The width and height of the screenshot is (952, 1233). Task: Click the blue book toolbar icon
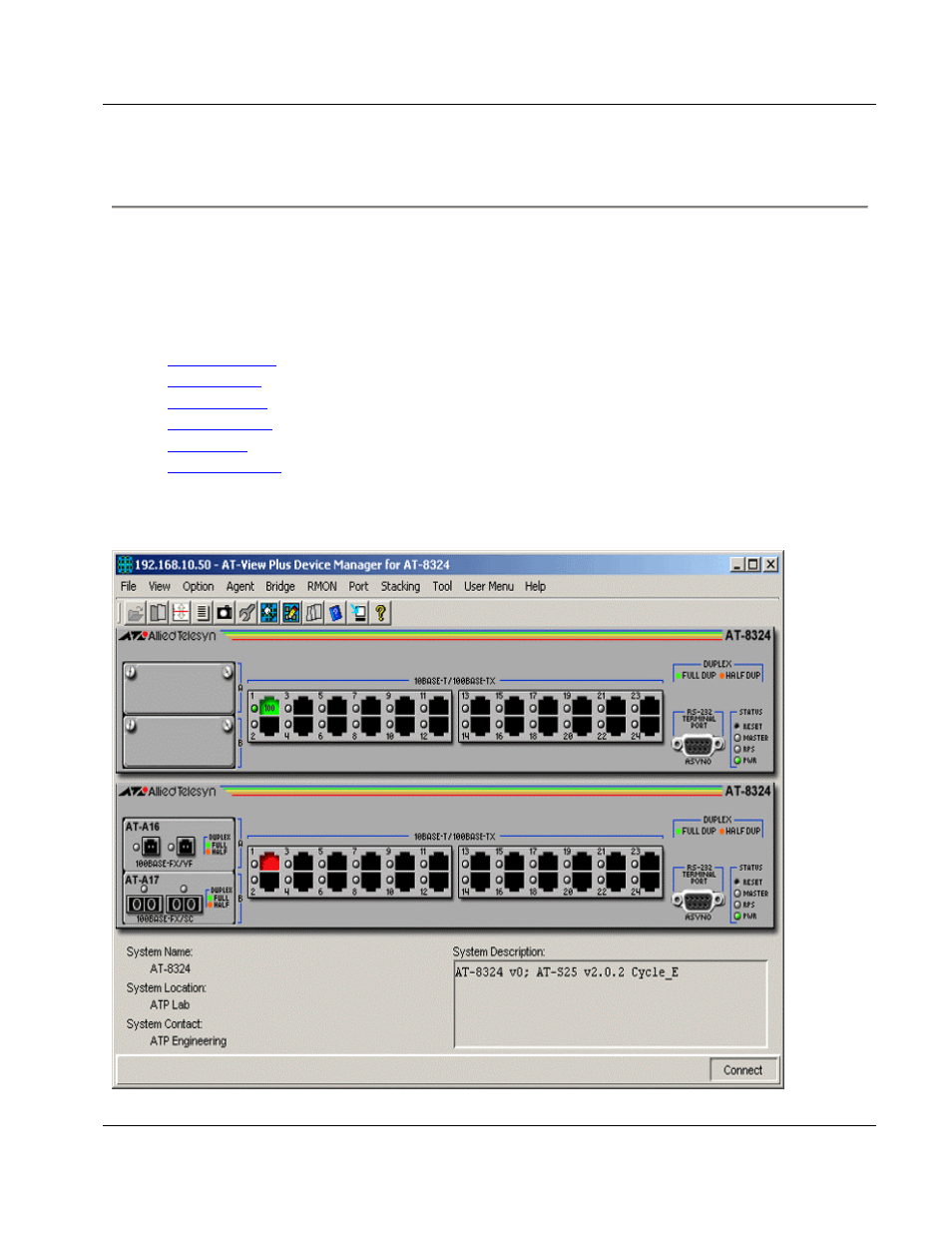click(335, 613)
